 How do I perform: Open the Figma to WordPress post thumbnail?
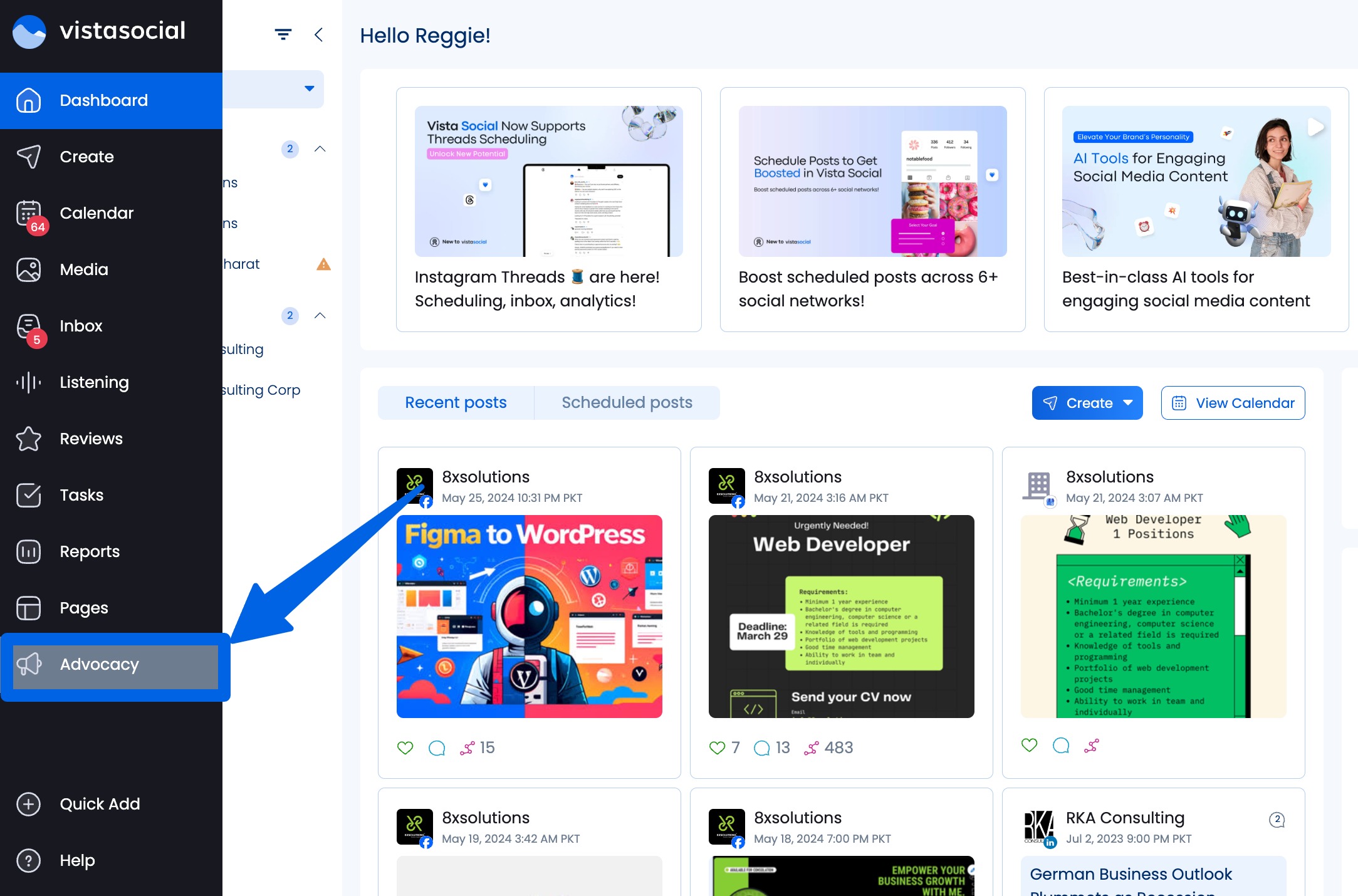pos(529,617)
